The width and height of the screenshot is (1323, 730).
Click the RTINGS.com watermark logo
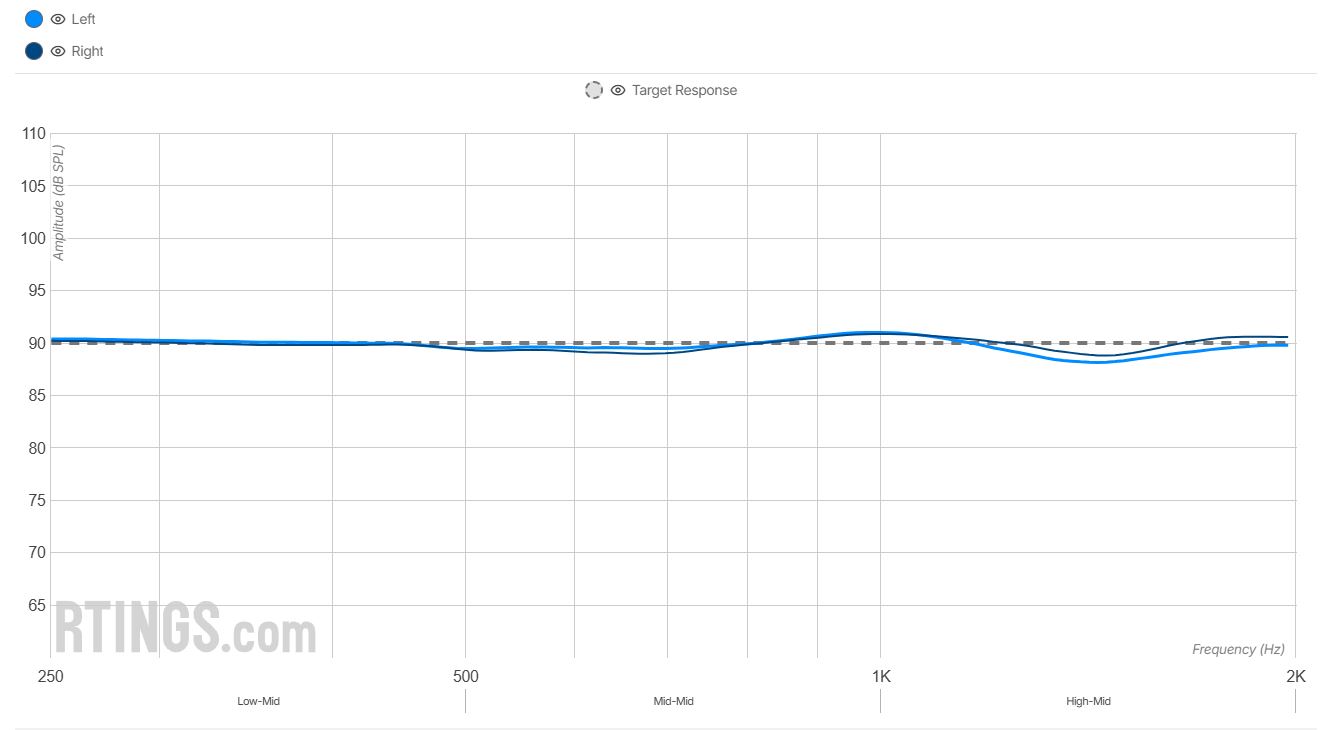tap(185, 627)
